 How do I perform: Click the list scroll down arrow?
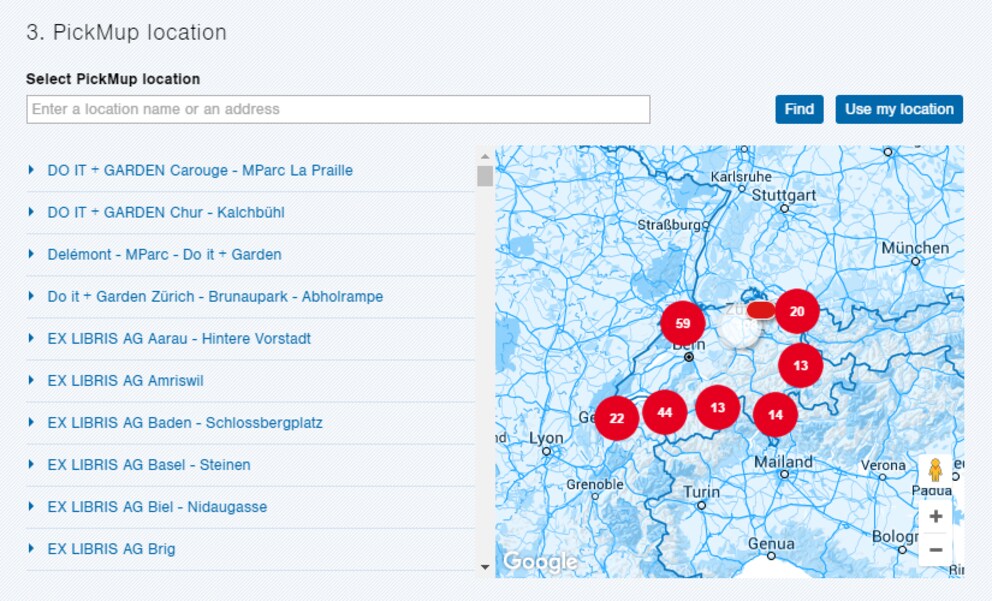coord(485,567)
